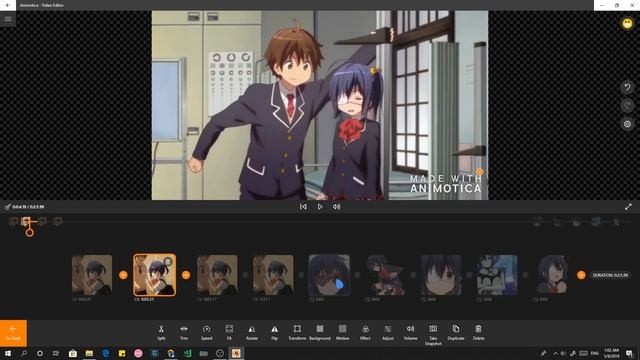Open the Volume tool
Image resolution: width=640 pixels, height=360 pixels.
(411, 332)
